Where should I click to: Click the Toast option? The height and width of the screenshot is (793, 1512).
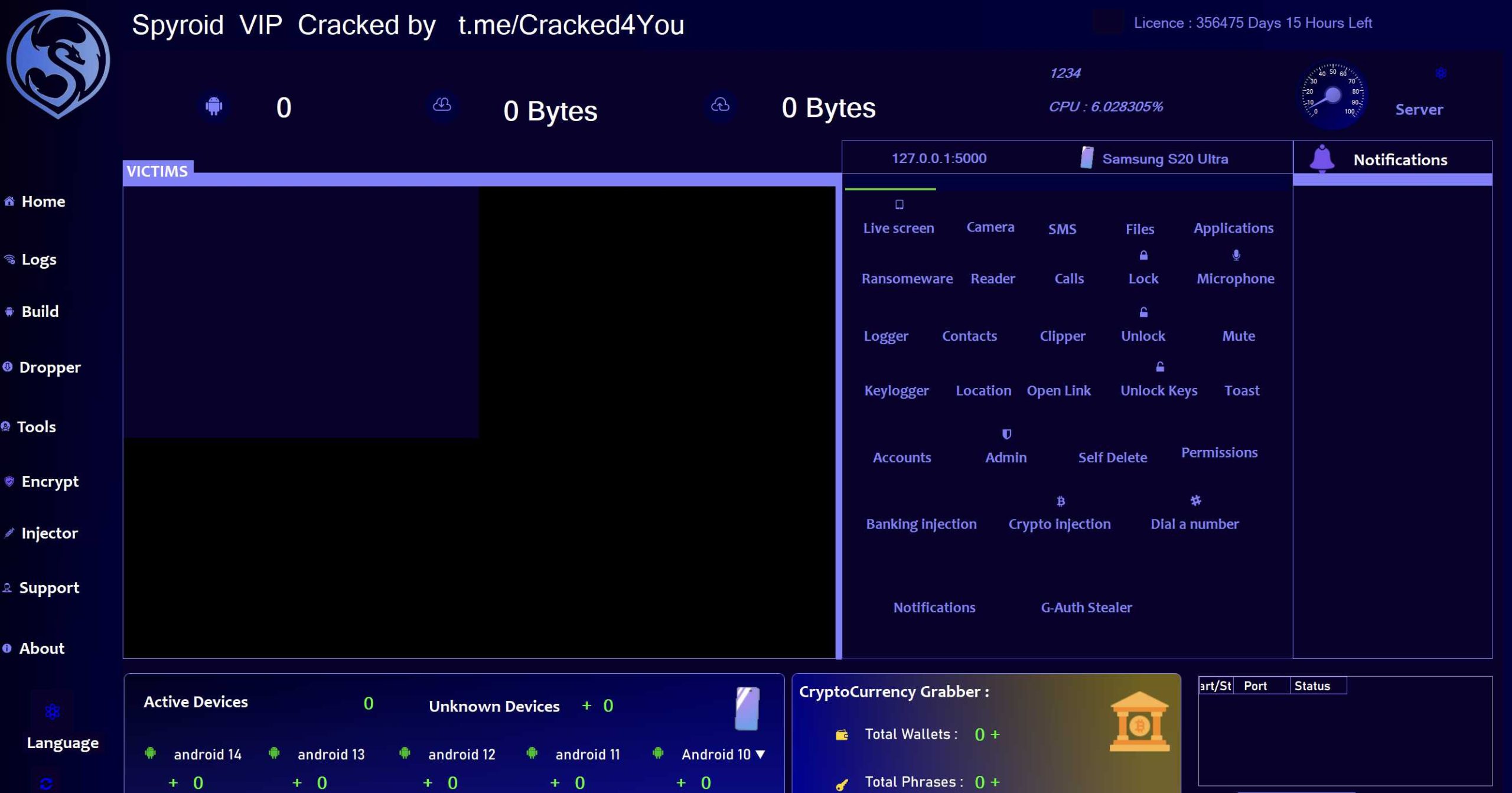tap(1241, 390)
